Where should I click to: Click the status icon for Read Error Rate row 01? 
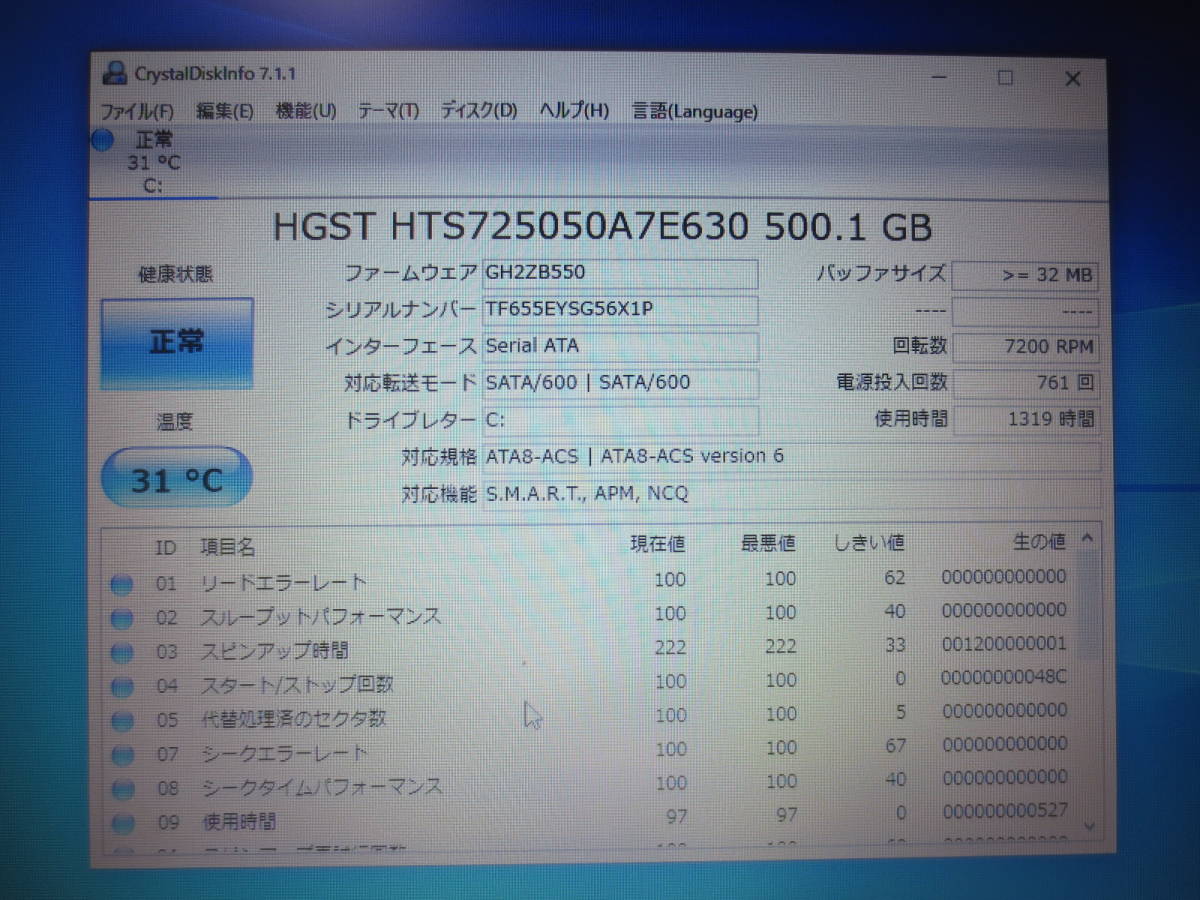point(122,585)
